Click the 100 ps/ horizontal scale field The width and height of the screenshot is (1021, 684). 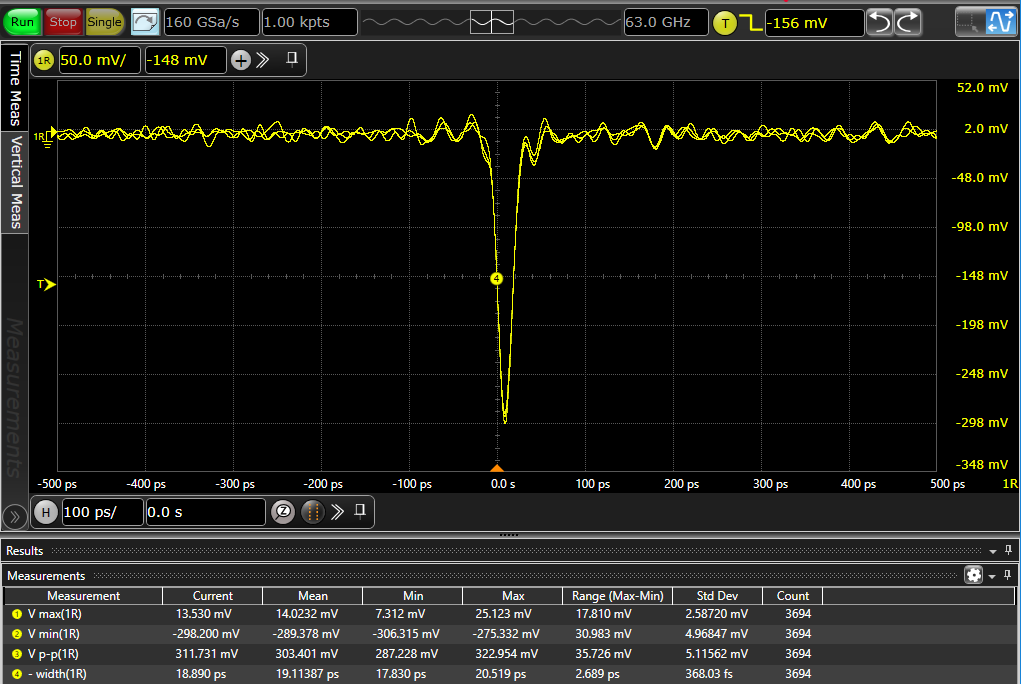101,513
